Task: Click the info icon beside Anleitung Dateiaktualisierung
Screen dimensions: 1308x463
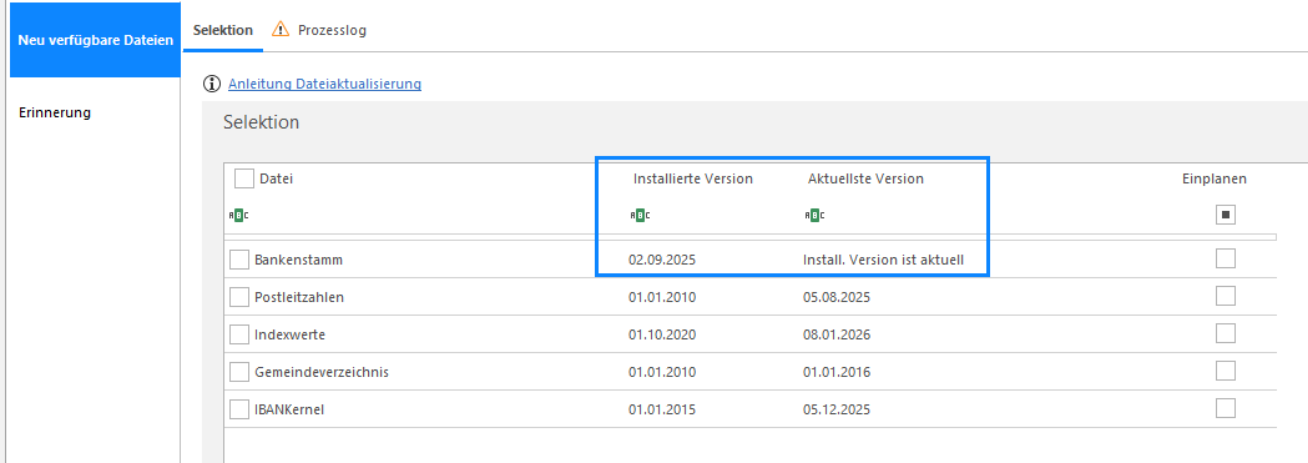Action: click(x=211, y=84)
